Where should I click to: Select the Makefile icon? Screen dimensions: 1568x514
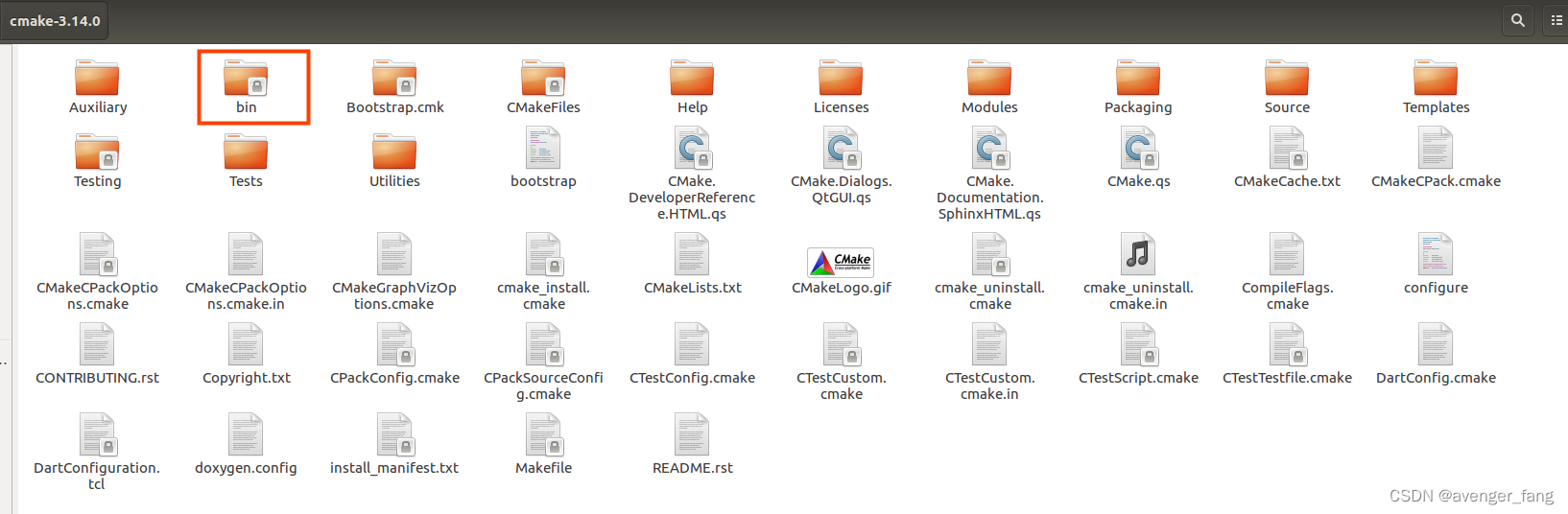(x=543, y=434)
